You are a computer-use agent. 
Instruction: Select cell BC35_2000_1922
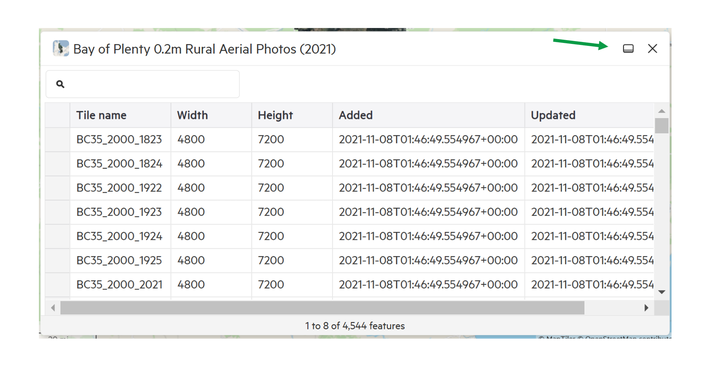coord(120,188)
